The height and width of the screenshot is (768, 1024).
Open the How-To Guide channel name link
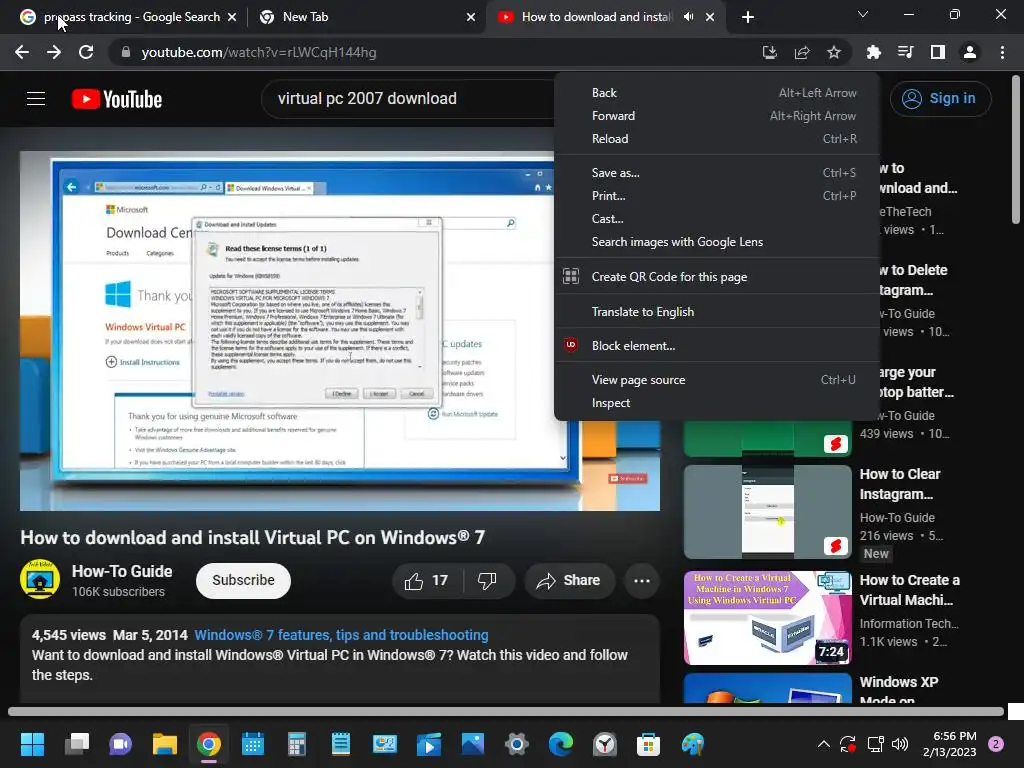click(x=122, y=571)
